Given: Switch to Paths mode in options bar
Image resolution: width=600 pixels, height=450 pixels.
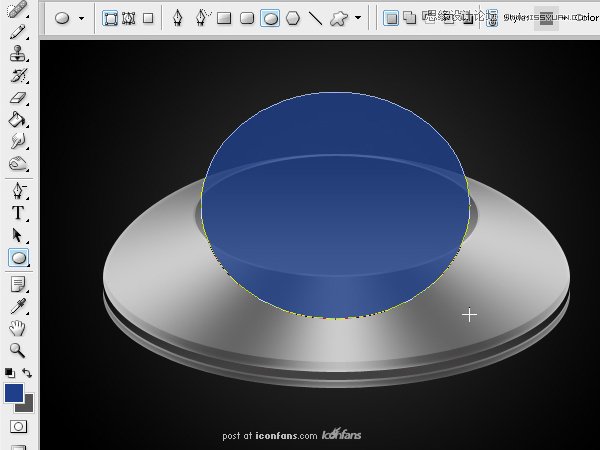Looking at the screenshot, I should [x=128, y=18].
